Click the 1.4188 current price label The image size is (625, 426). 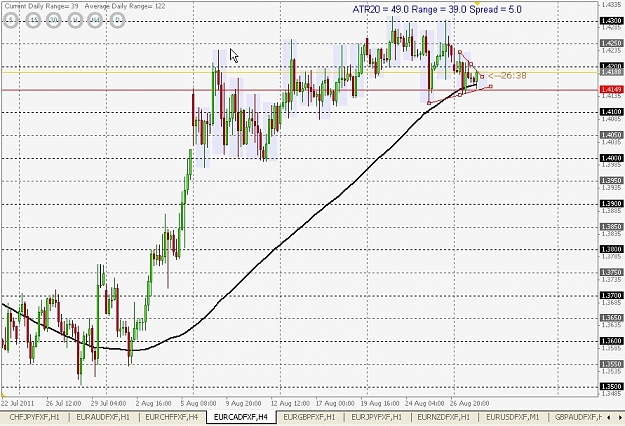[611, 72]
